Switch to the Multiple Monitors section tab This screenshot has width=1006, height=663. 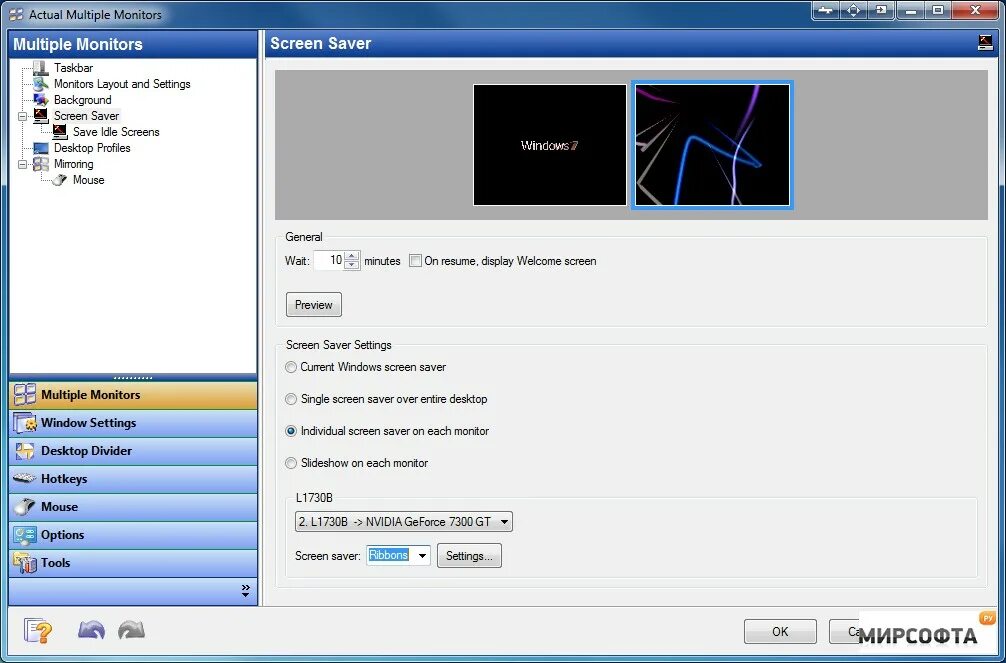click(x=133, y=395)
